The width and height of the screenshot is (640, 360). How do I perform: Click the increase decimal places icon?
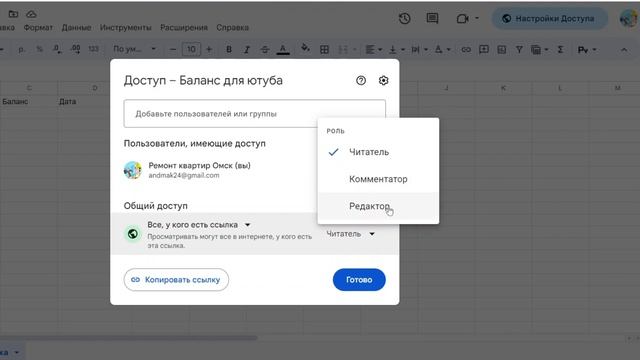point(76,49)
